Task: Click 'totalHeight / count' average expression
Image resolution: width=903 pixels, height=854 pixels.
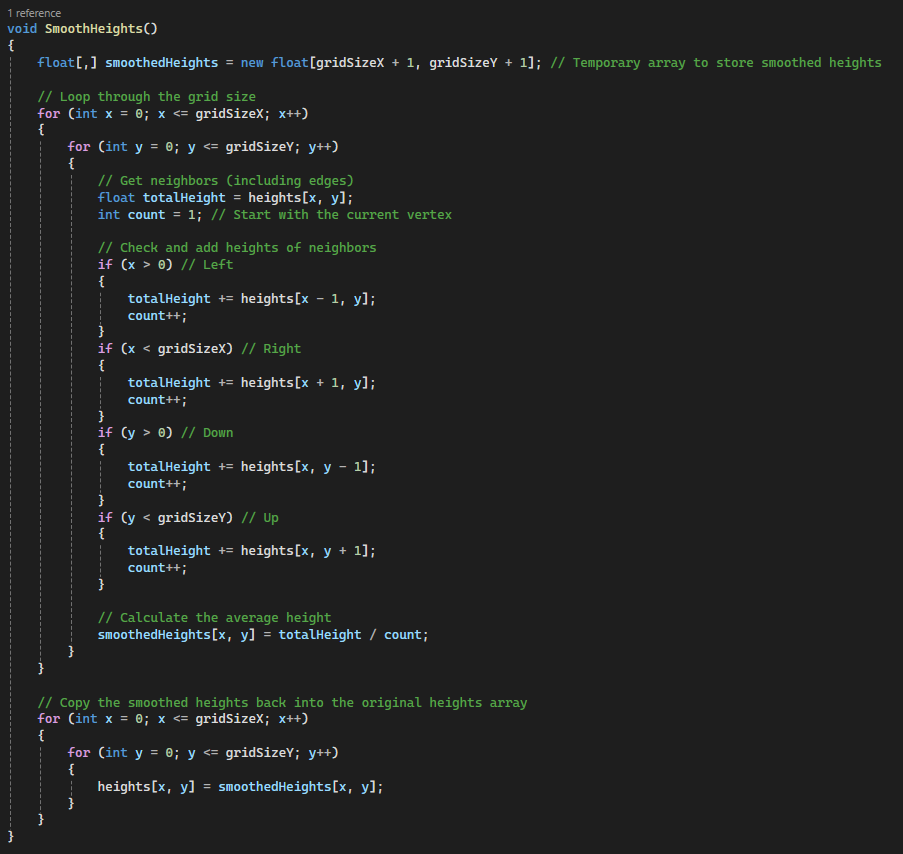Action: [x=353, y=635]
